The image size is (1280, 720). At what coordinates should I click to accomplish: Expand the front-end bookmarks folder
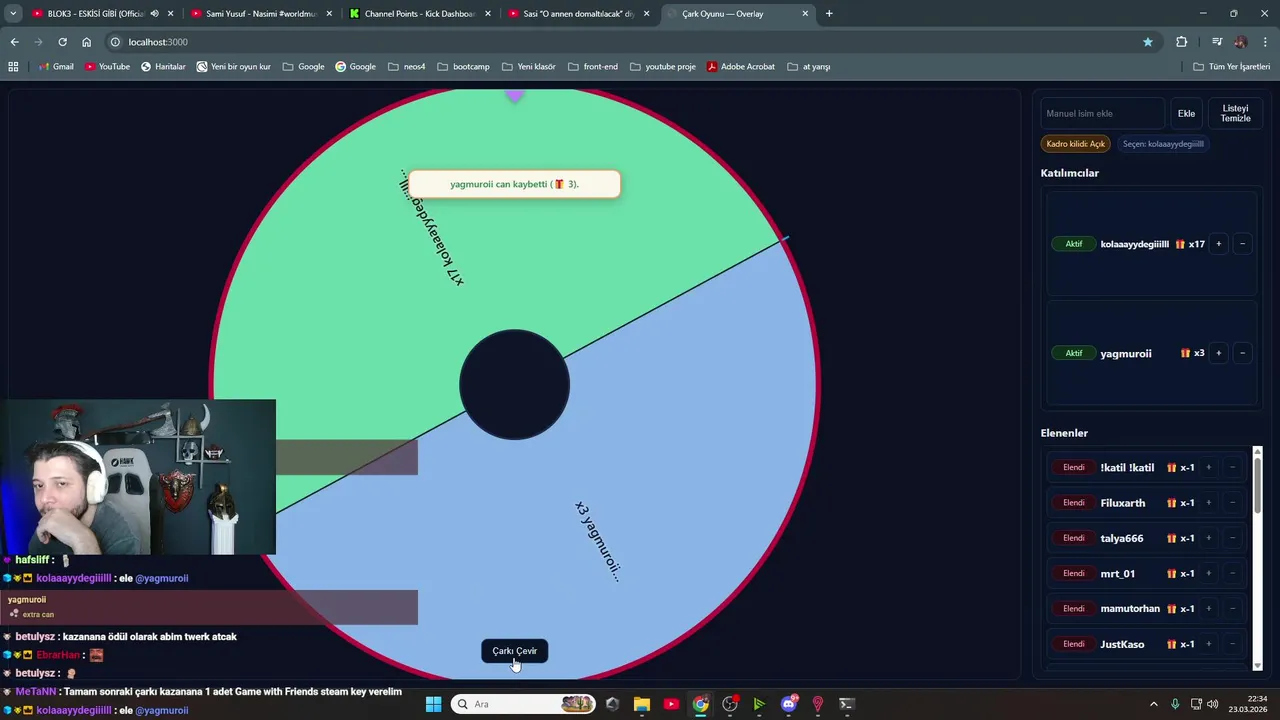pyautogui.click(x=593, y=67)
